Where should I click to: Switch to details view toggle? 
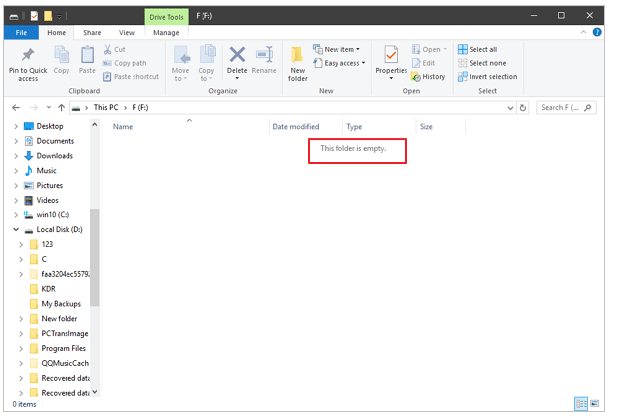pos(581,403)
